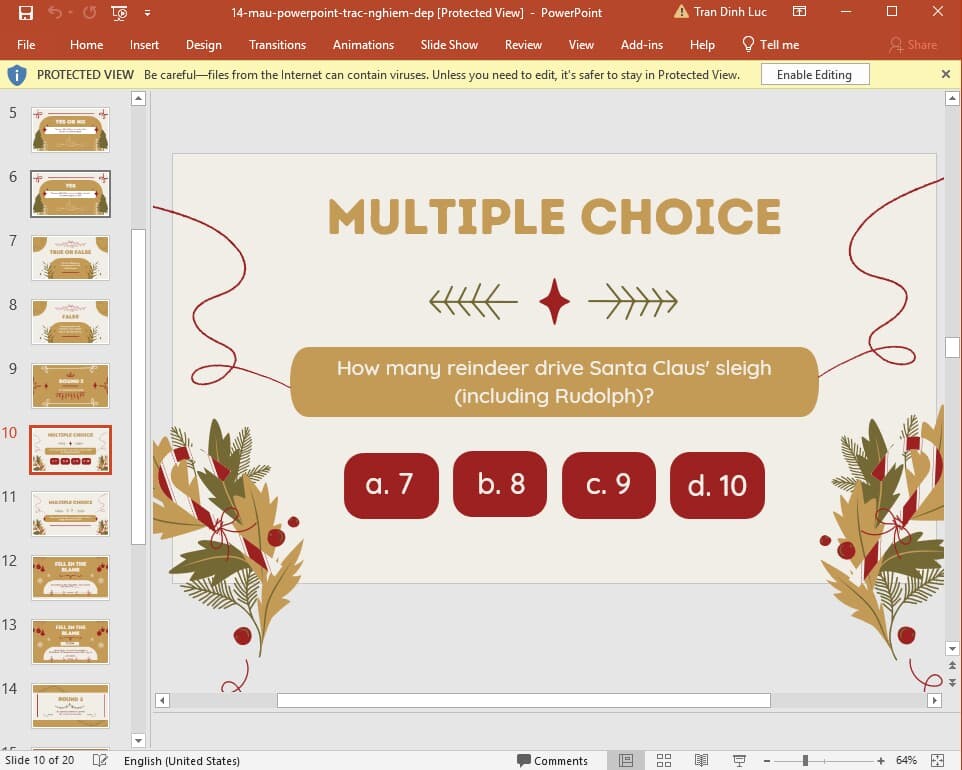Switch to the Animations ribbon tab
This screenshot has width=962, height=770.
[x=363, y=45]
